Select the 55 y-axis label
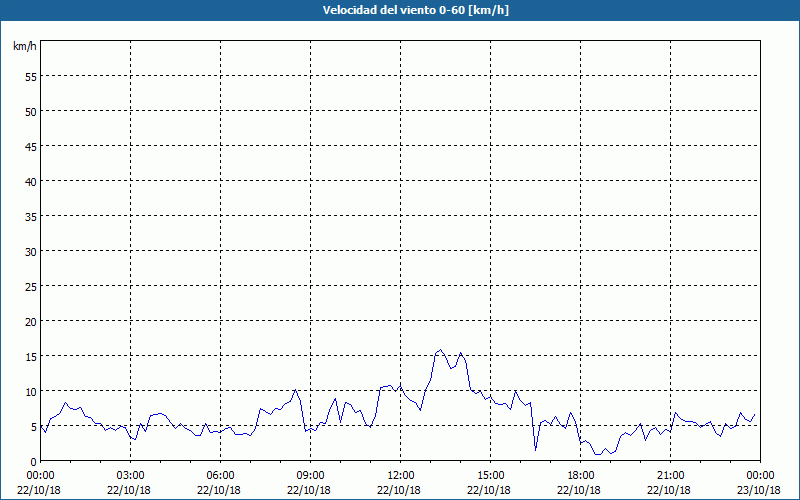Screen dimensions: 800x500 coord(31,77)
